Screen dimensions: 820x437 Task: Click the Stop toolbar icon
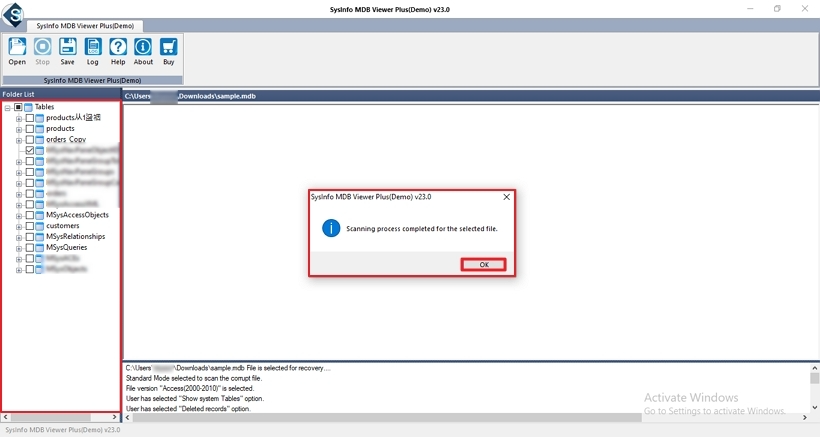(x=42, y=51)
